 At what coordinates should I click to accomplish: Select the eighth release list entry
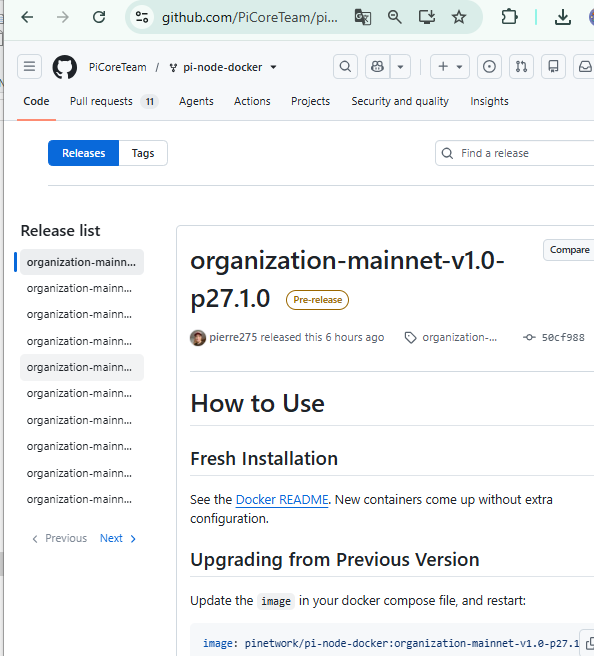[x=82, y=447]
